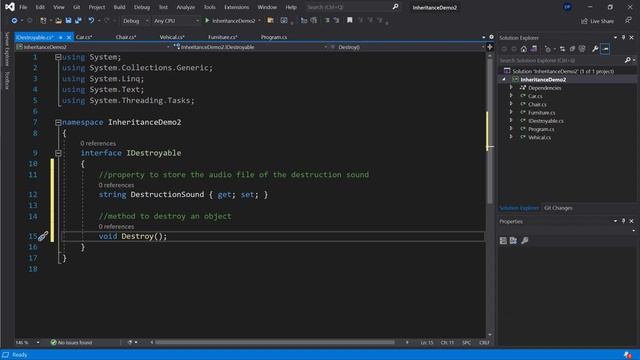Click the New Project toolbar icon
Screen dimensions: 640x360
43,20
